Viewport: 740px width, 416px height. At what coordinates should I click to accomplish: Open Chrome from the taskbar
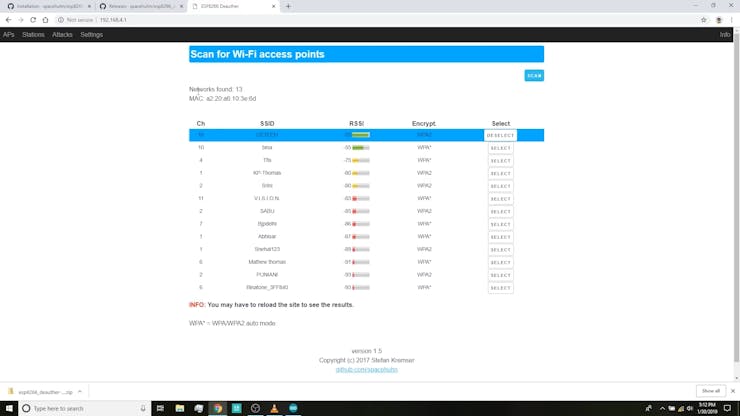(218, 408)
